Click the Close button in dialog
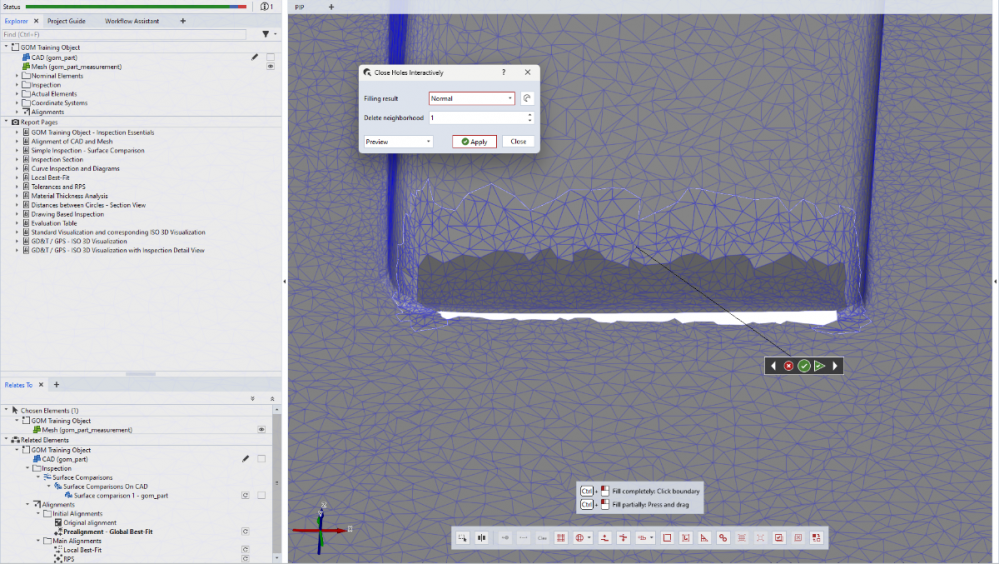This screenshot has height=564, width=999. pyautogui.click(x=518, y=142)
